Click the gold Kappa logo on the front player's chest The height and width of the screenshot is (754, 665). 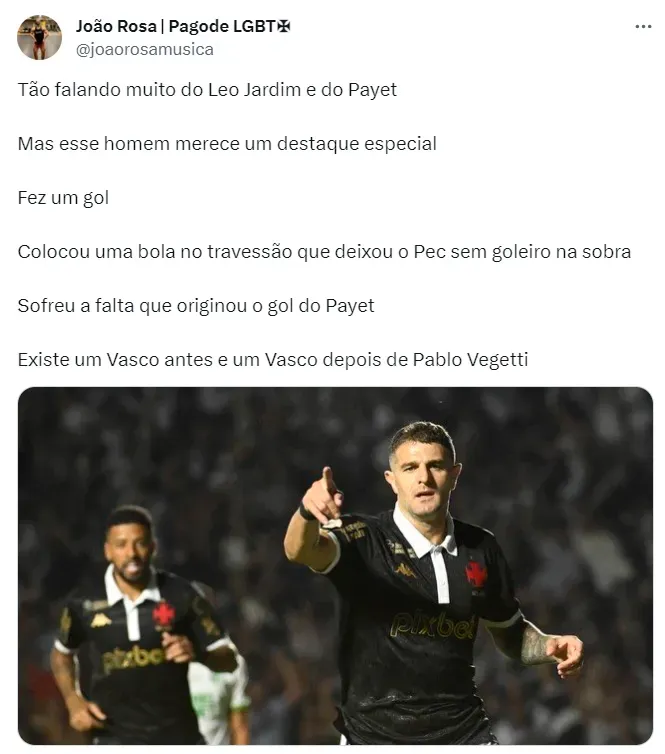[x=405, y=570]
